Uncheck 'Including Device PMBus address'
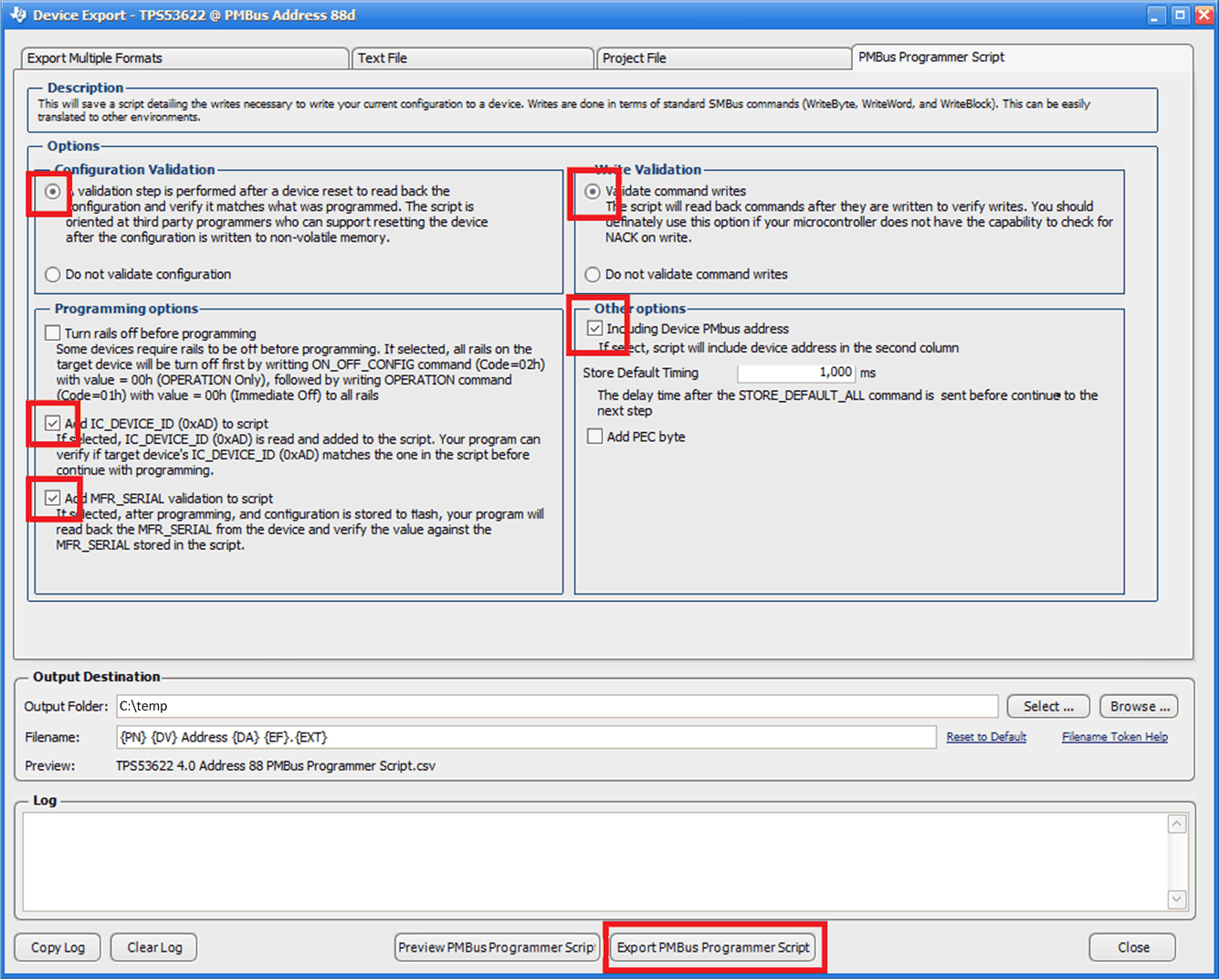This screenshot has height=980, width=1219. coord(595,328)
